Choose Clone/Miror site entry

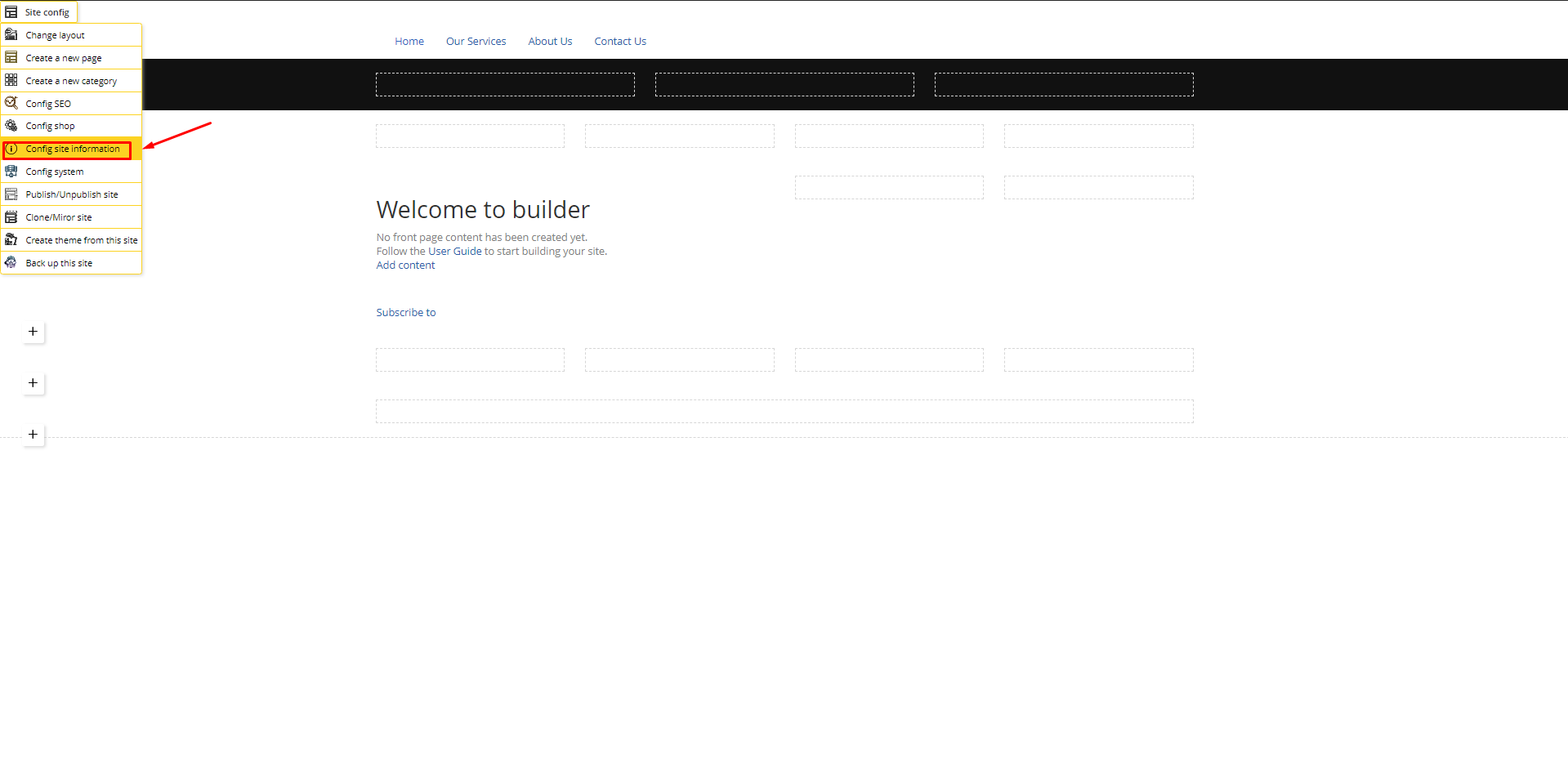71,217
